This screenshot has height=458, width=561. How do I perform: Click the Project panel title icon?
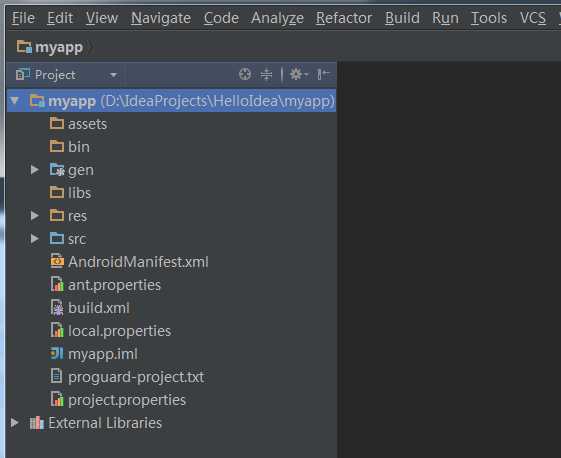click(x=23, y=74)
